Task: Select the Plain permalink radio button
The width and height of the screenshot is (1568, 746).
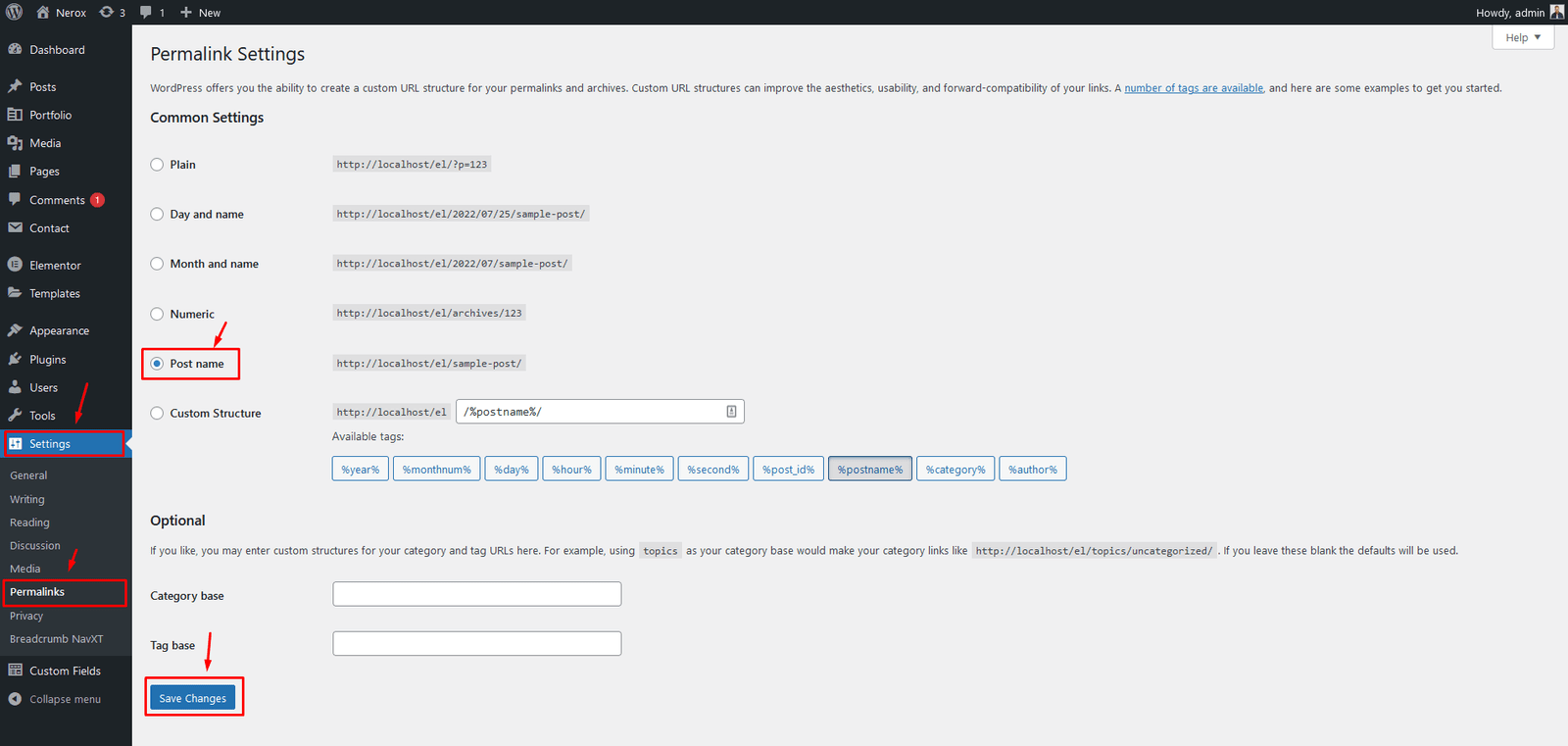Action: (157, 165)
